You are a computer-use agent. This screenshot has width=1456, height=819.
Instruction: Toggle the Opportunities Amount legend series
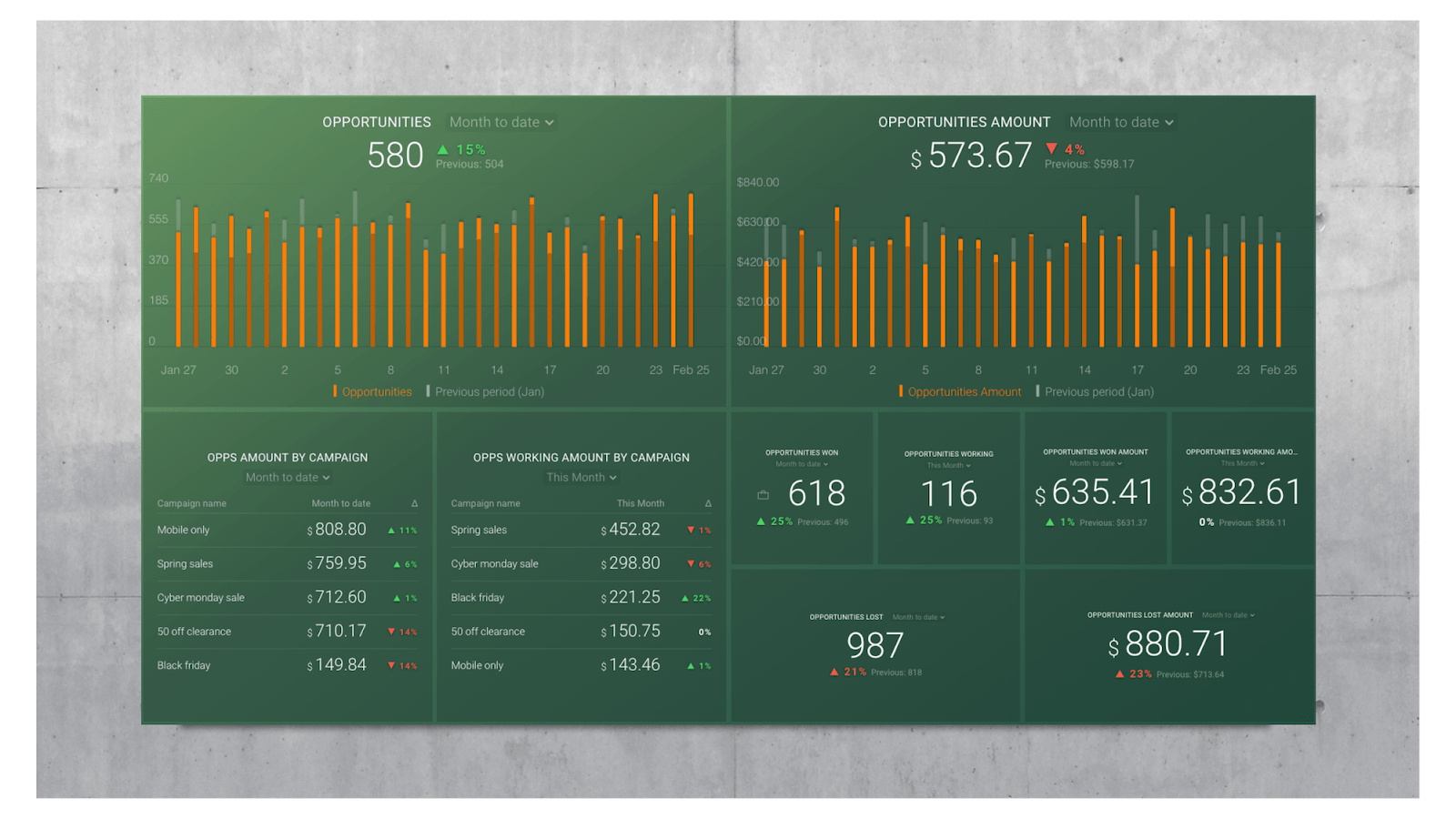click(960, 391)
